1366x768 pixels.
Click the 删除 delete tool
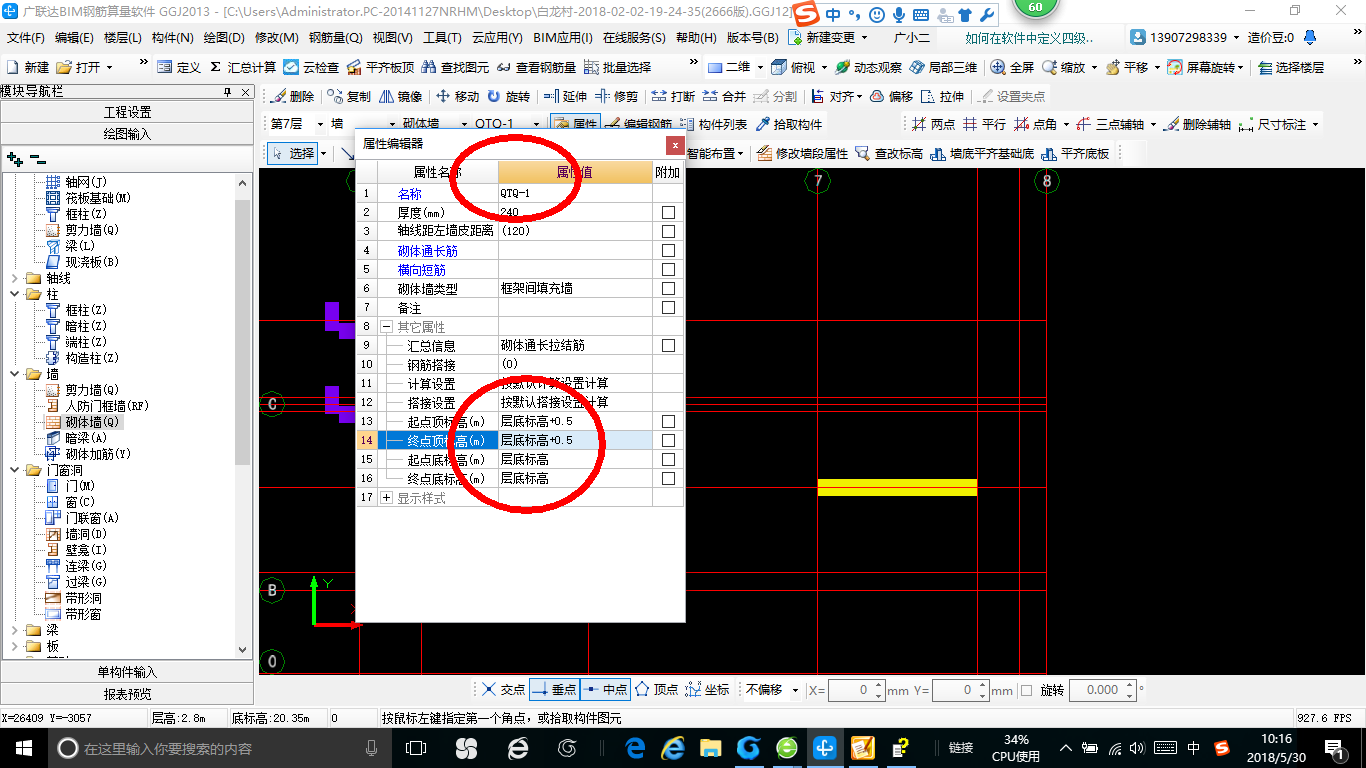click(292, 96)
